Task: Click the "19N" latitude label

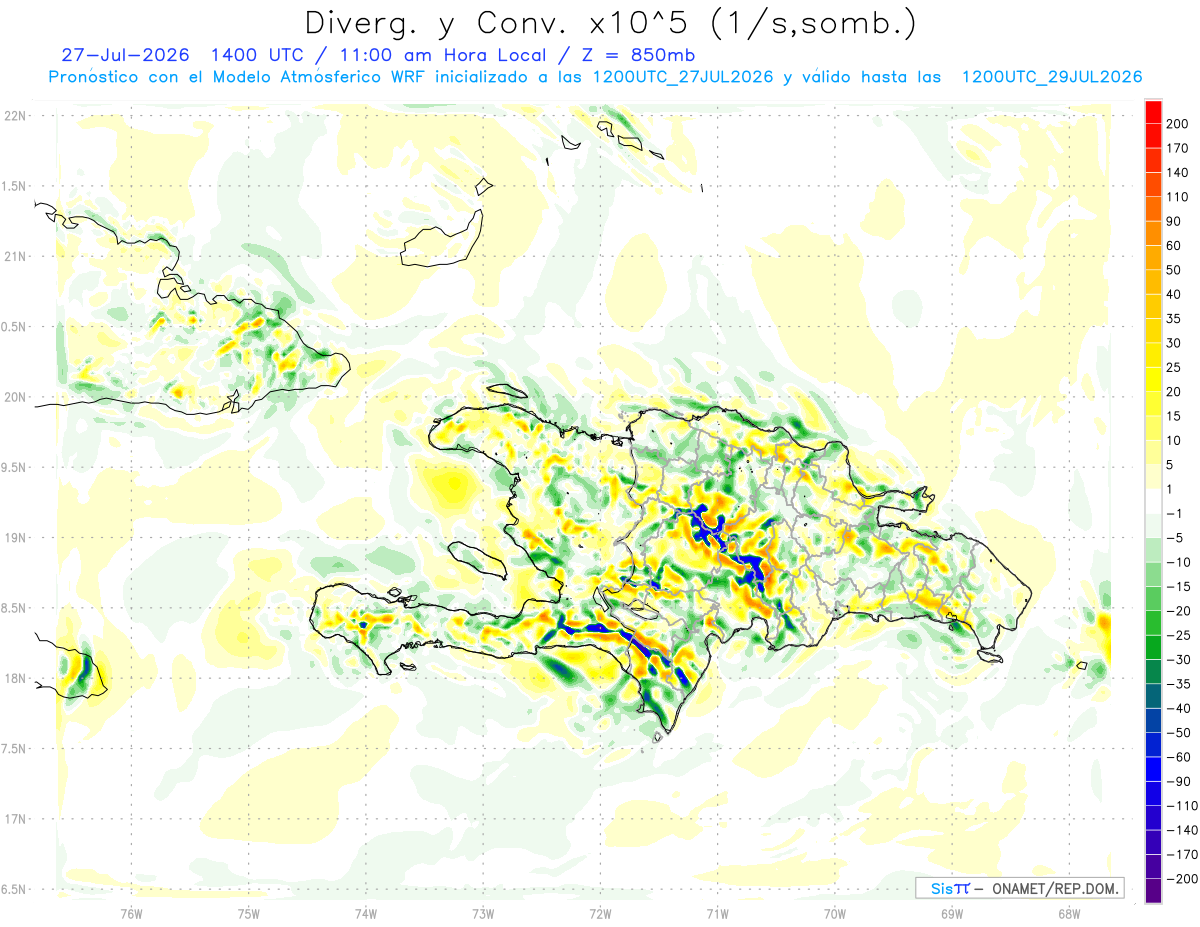Action: tap(15, 538)
